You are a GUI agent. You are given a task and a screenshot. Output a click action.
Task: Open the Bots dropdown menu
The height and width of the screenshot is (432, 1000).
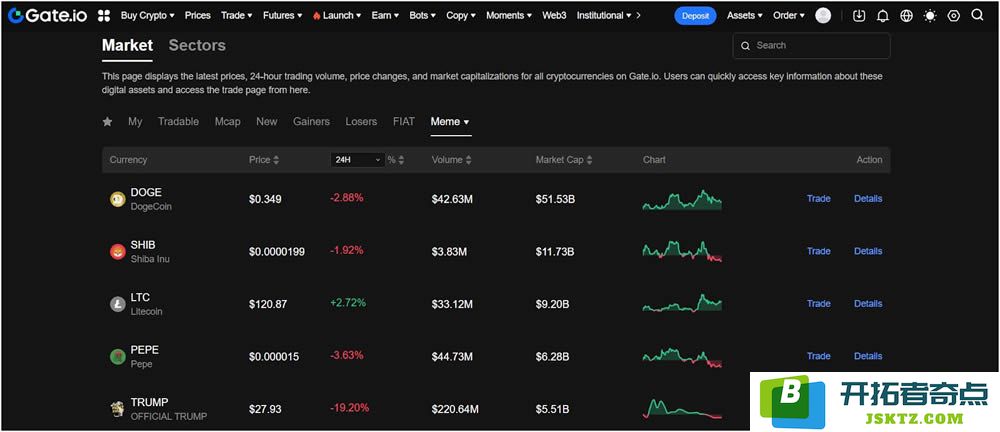423,15
